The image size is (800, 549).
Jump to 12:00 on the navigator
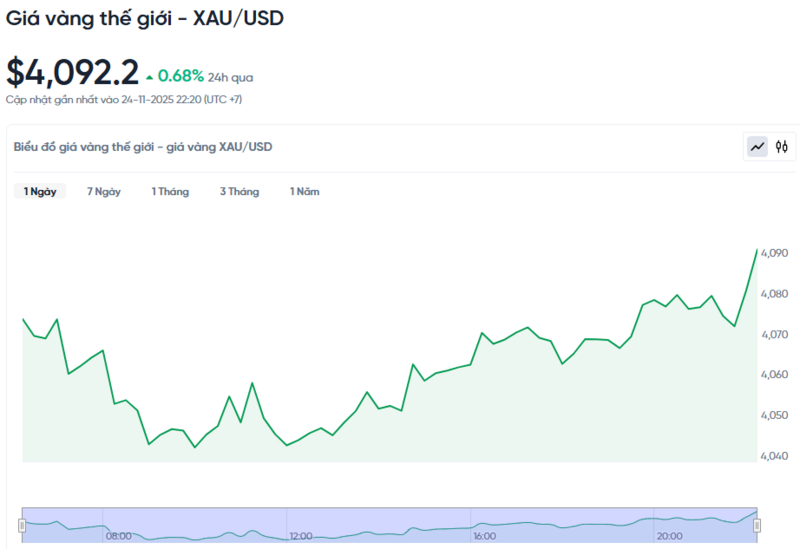pos(302,536)
